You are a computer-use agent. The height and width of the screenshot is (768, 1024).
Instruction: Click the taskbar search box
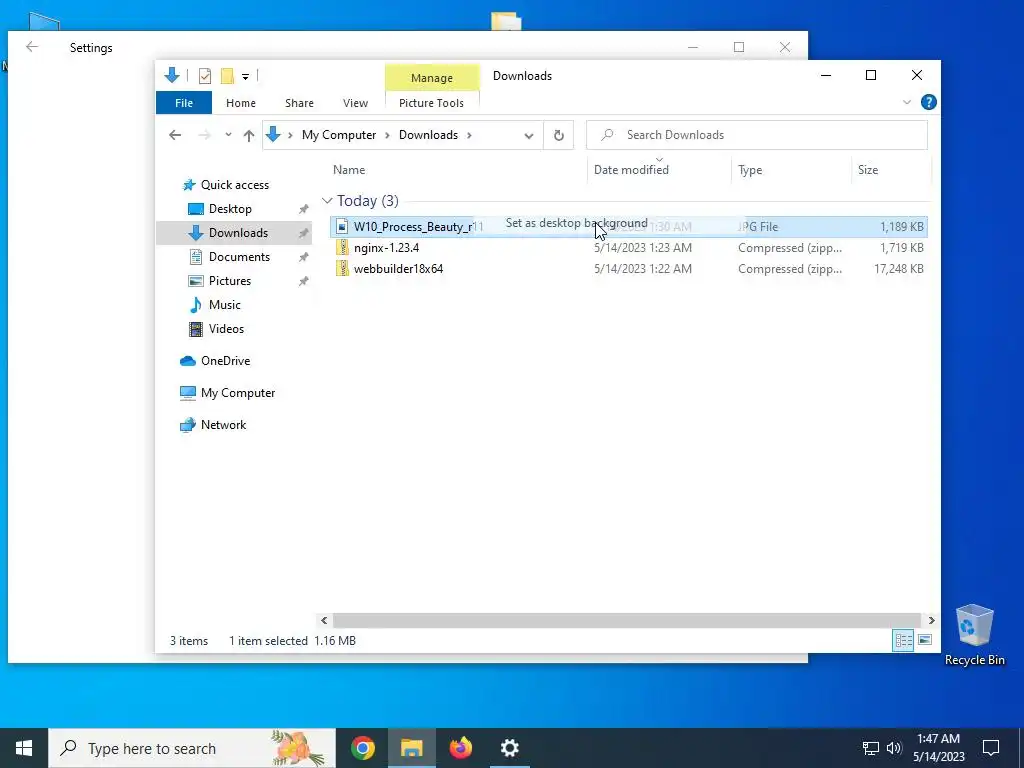coord(192,748)
